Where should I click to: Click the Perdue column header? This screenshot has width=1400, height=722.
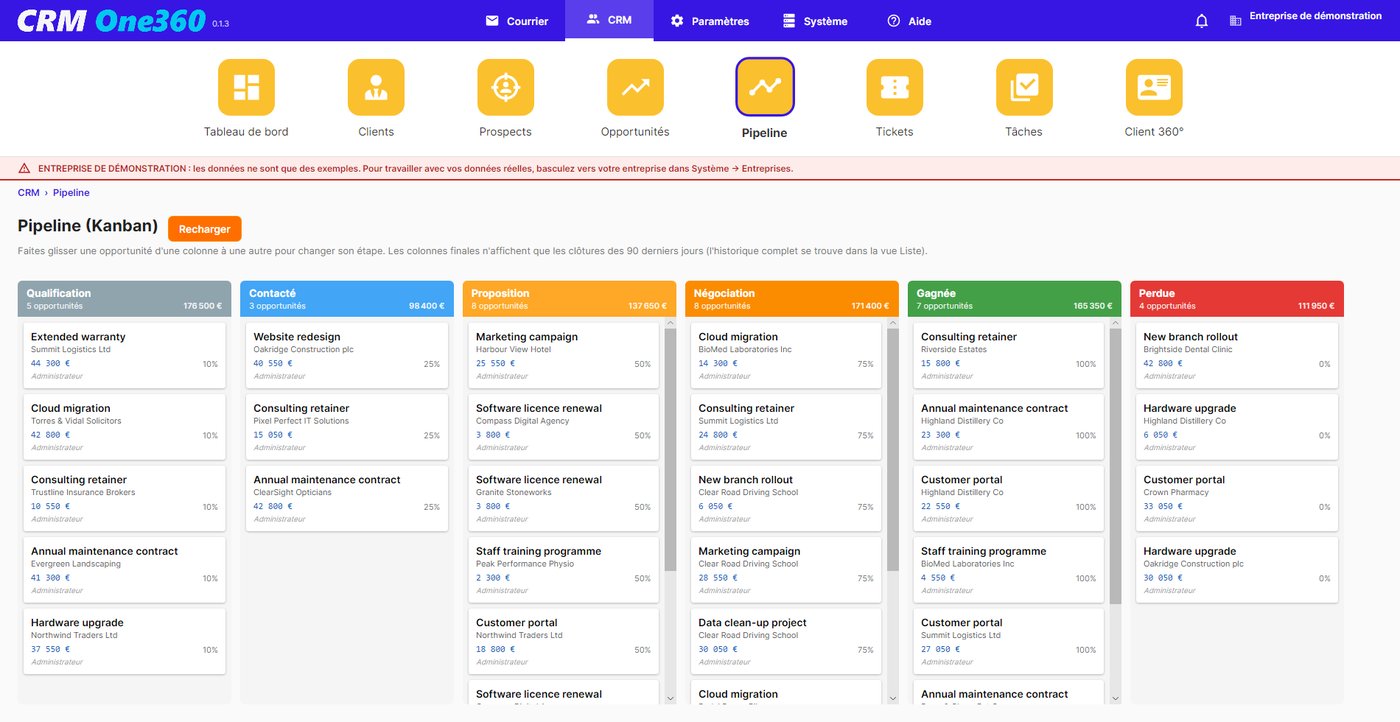[x=1237, y=299]
